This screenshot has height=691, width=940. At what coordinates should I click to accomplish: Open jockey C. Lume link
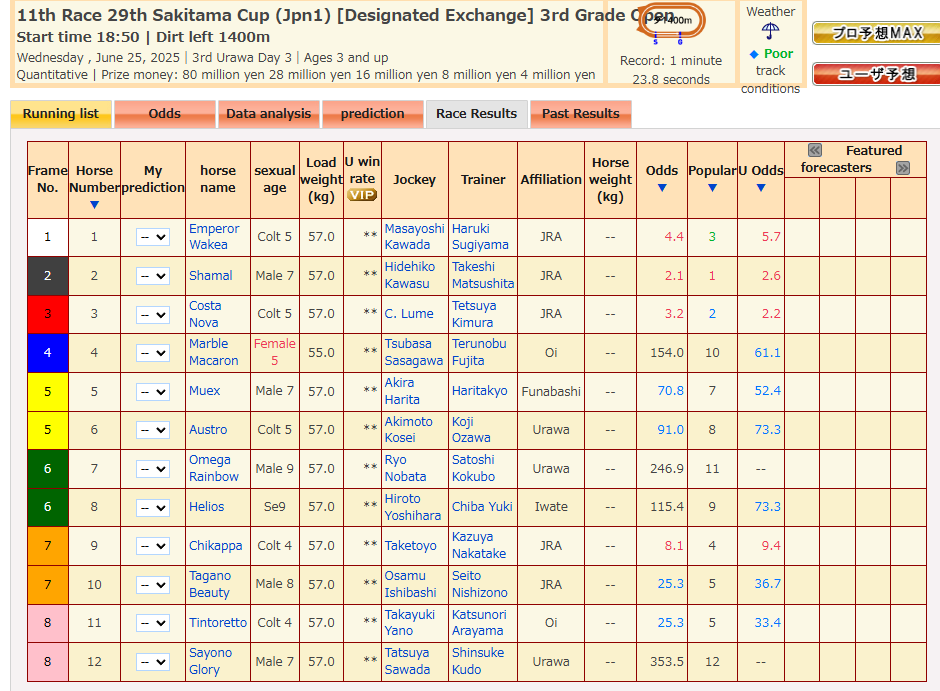(x=409, y=314)
